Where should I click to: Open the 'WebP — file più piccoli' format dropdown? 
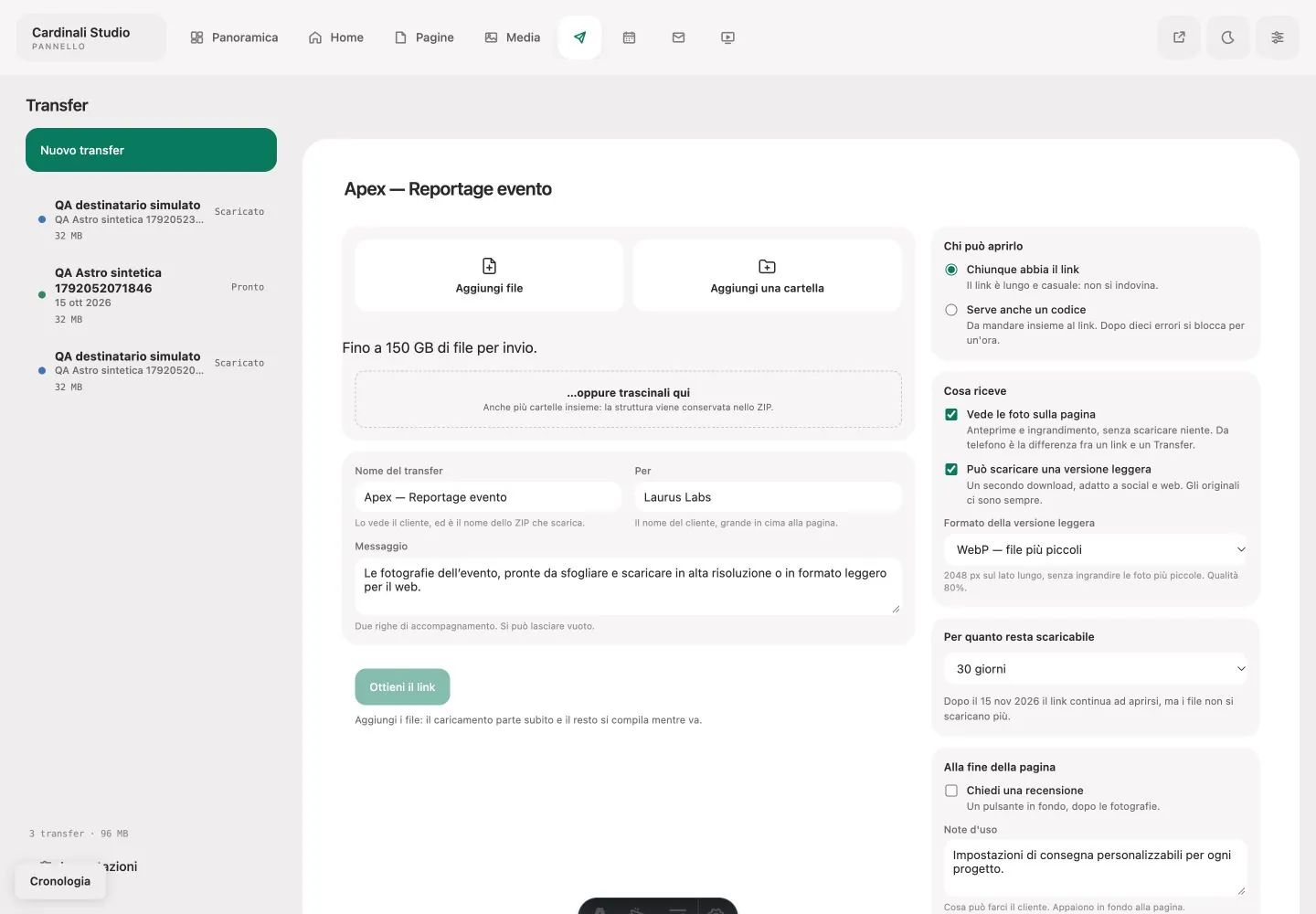point(1095,549)
